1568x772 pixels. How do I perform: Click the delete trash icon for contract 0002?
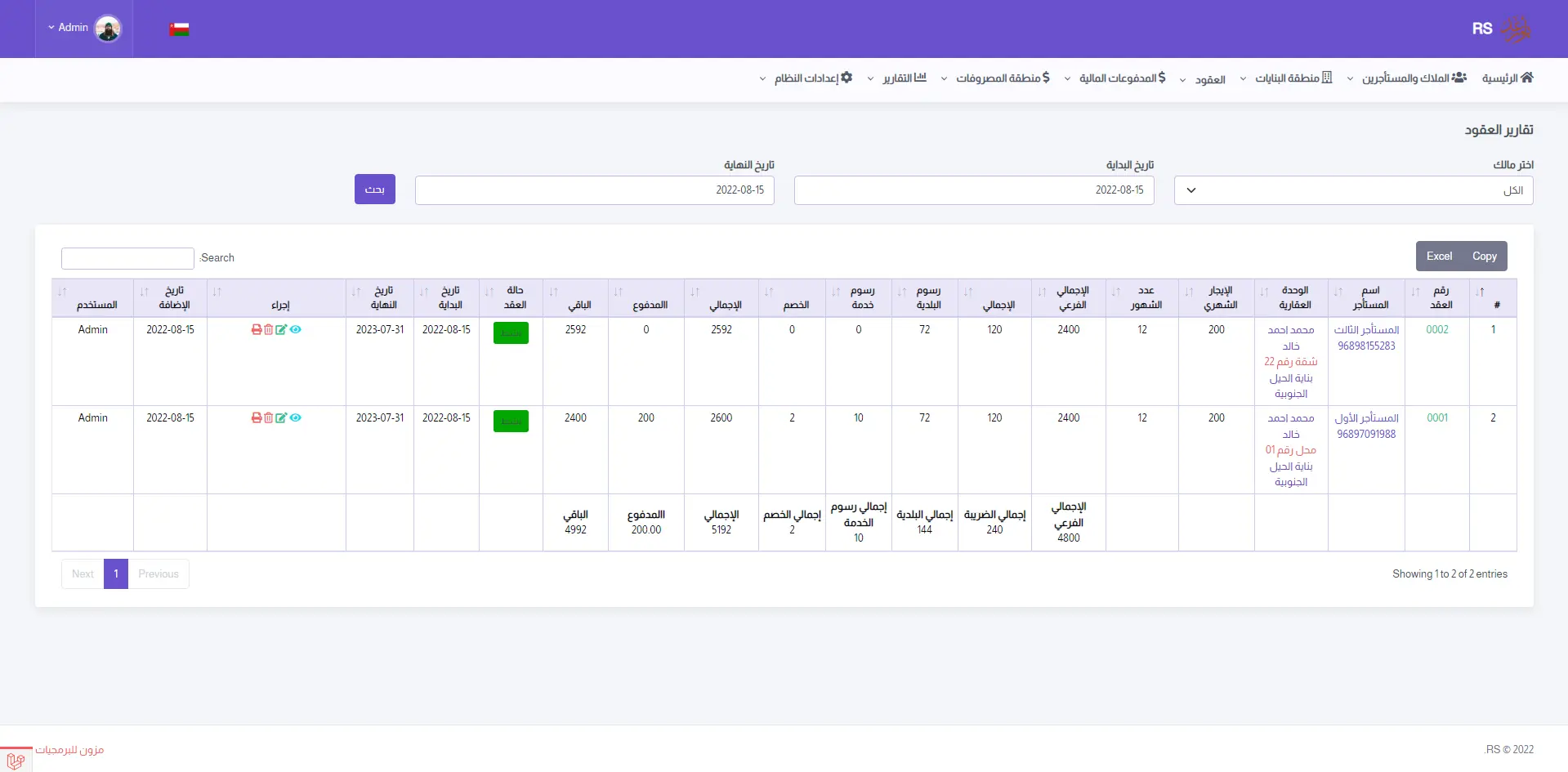[269, 330]
